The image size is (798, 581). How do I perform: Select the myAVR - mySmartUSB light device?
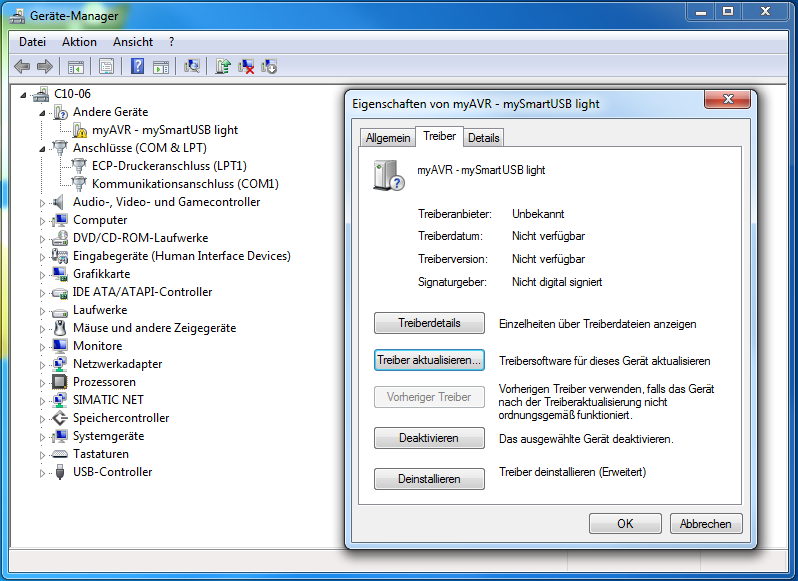[164, 130]
